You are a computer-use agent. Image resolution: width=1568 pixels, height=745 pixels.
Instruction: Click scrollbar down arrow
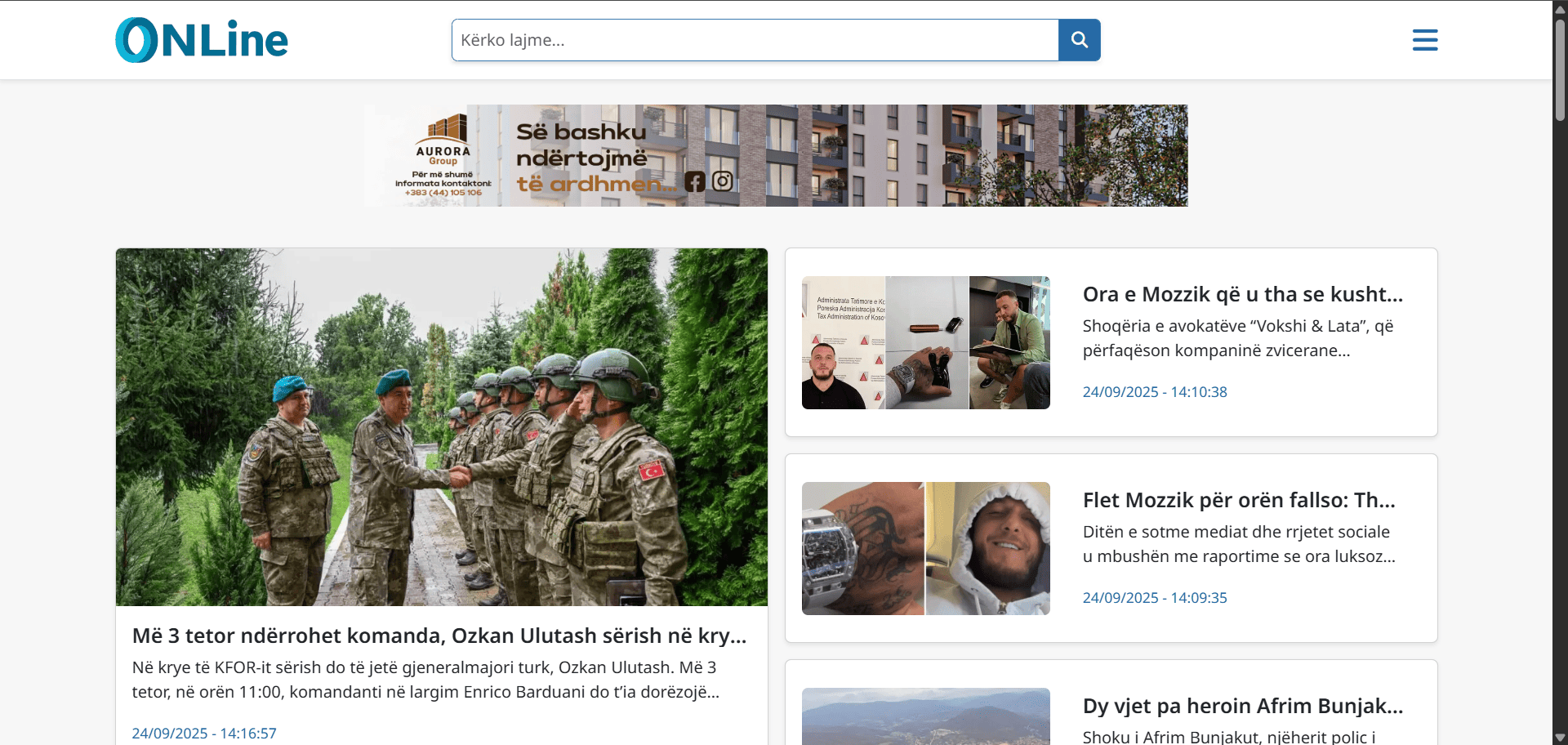pos(1560,737)
